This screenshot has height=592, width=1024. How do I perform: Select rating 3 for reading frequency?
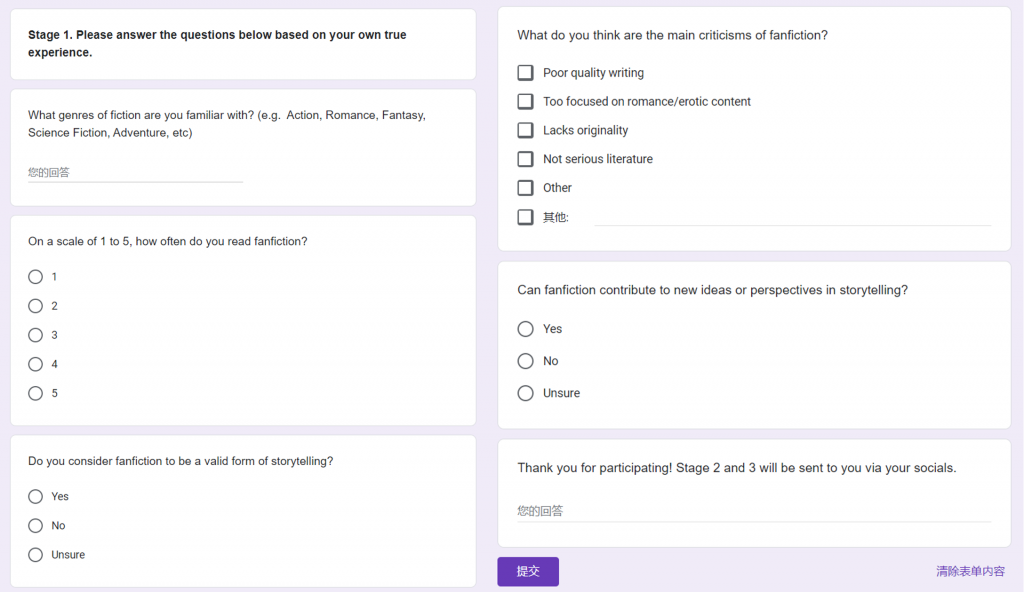pos(35,335)
